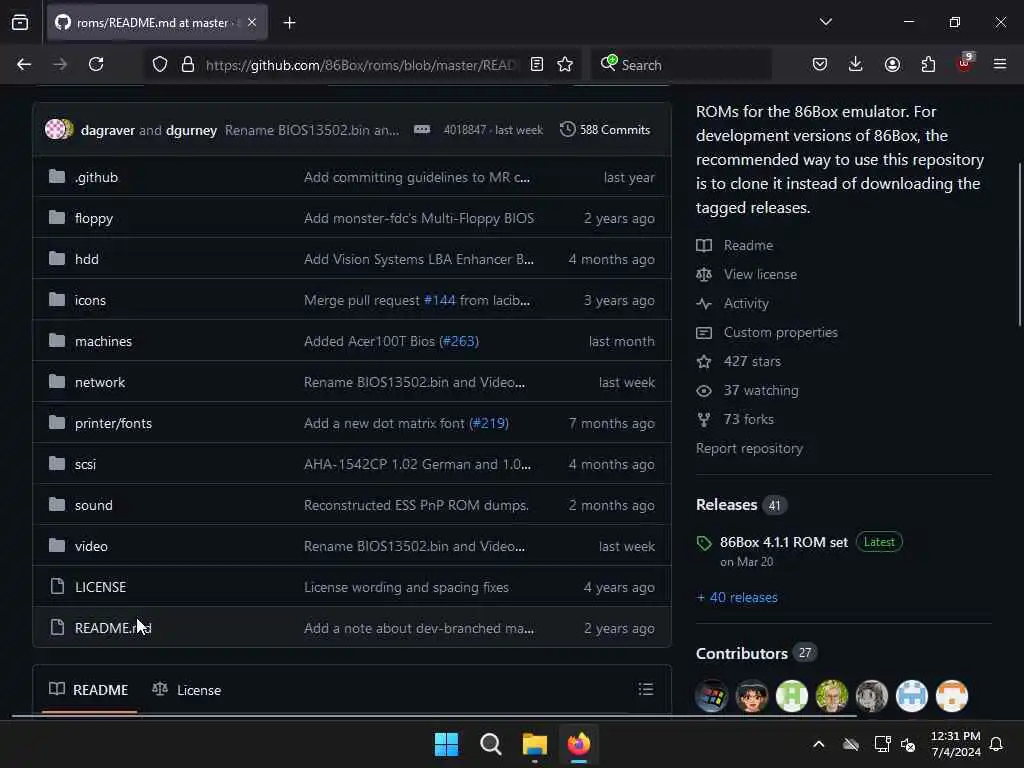This screenshot has width=1024, height=768.
Task: Open README outline list icon
Action: (645, 689)
